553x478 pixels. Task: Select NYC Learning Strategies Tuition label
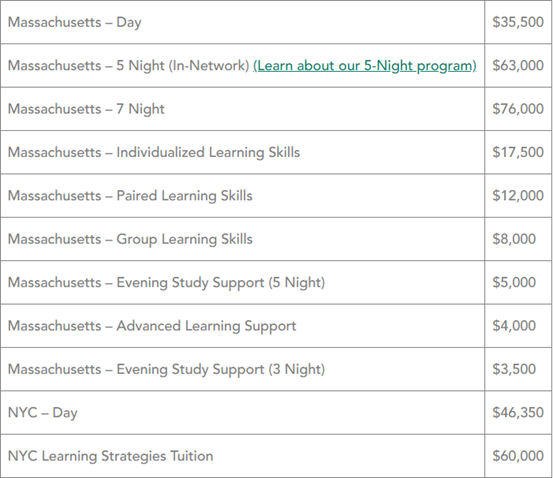coord(110,456)
